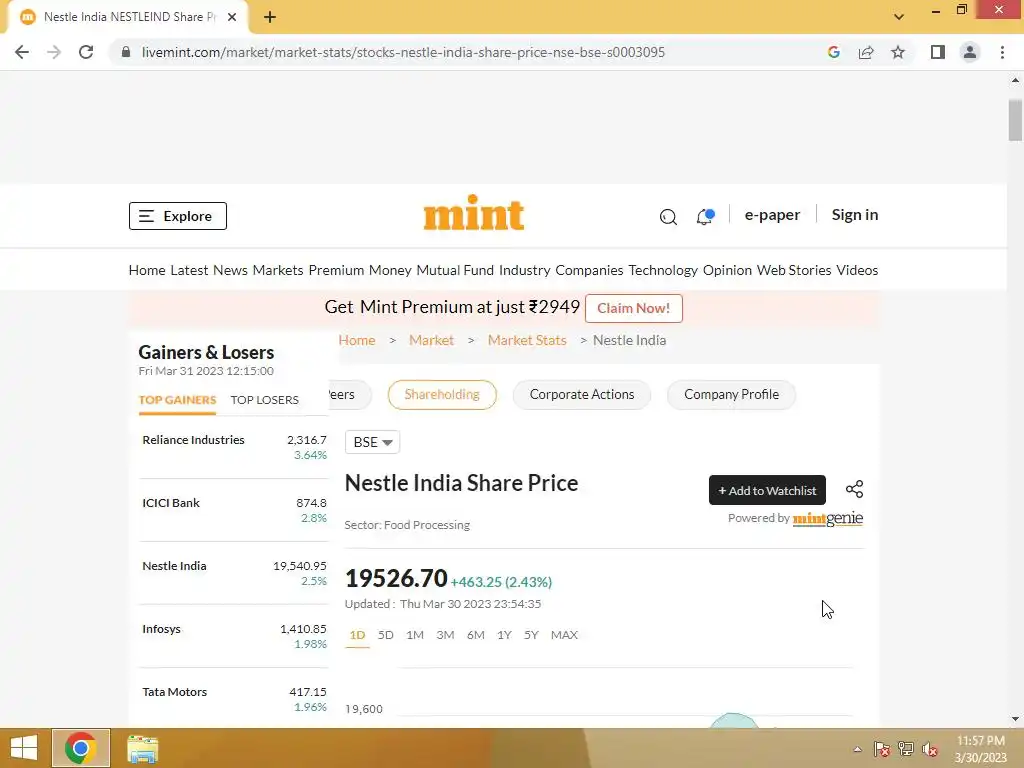Open Opinion menu item
Viewport: 1024px width, 768px height.
[728, 270]
